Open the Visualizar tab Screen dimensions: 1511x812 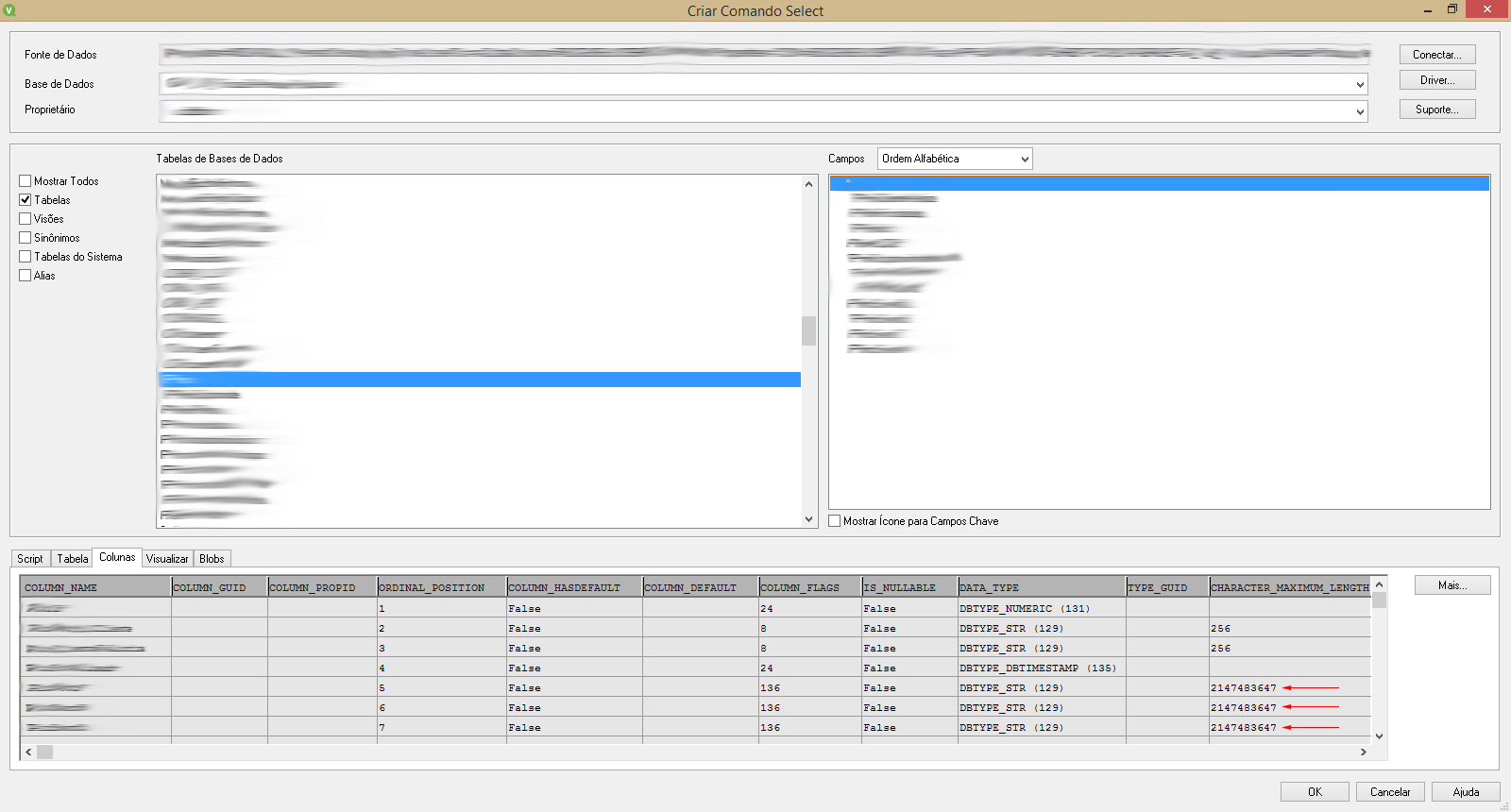[x=167, y=559]
